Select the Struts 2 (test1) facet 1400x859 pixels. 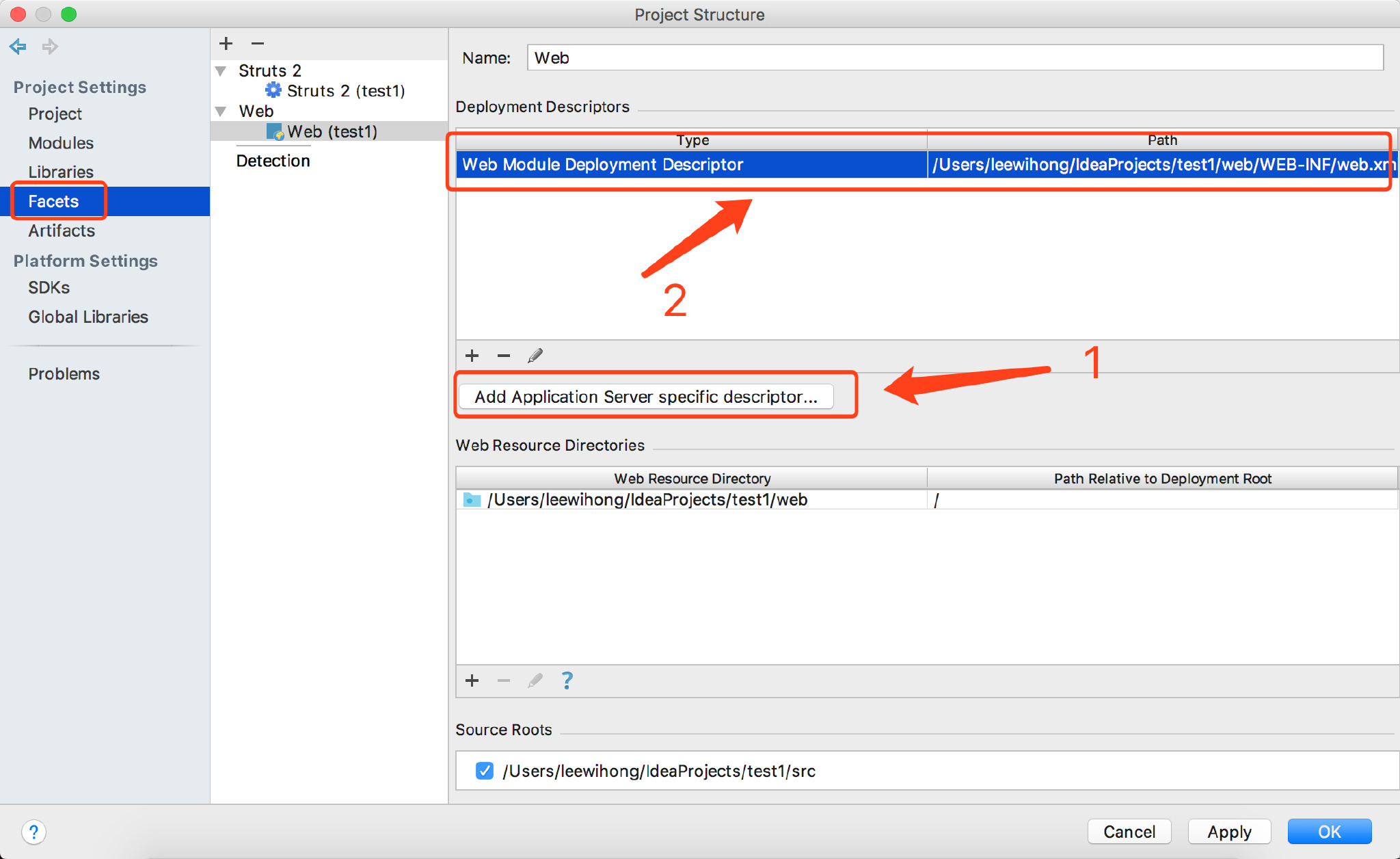pos(345,91)
